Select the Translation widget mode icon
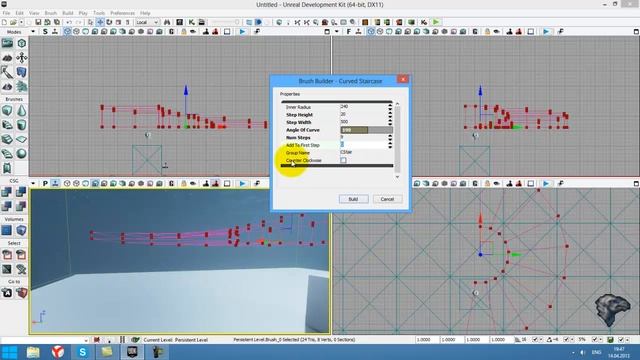This screenshot has width=640, height=360. click(x=100, y=22)
